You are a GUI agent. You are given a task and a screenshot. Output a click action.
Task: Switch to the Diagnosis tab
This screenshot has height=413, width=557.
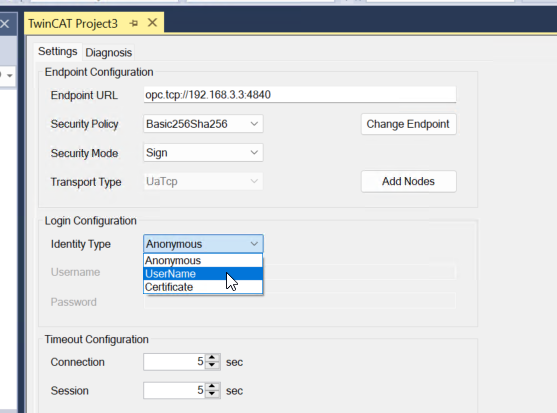(109, 53)
